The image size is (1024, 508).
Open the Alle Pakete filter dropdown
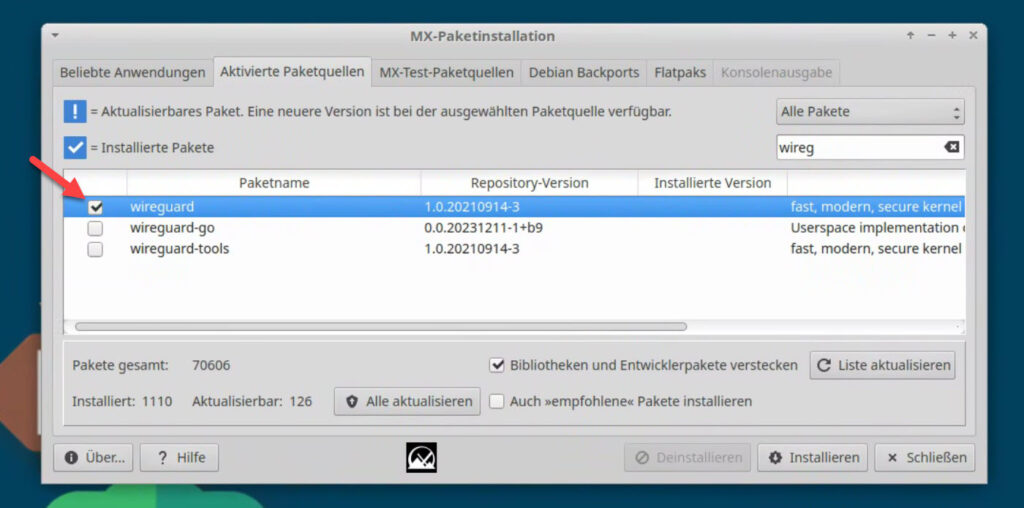pyautogui.click(x=870, y=112)
